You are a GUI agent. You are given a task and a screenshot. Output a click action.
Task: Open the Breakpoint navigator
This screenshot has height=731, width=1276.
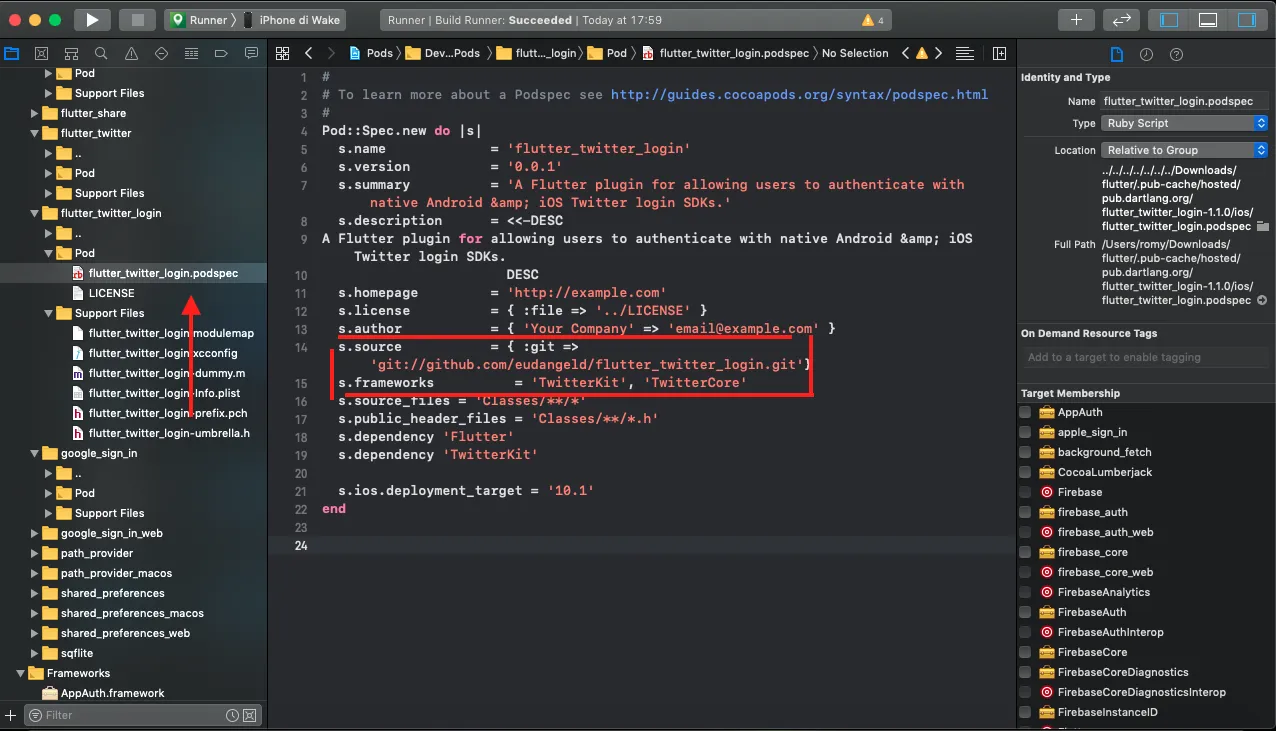click(x=222, y=53)
